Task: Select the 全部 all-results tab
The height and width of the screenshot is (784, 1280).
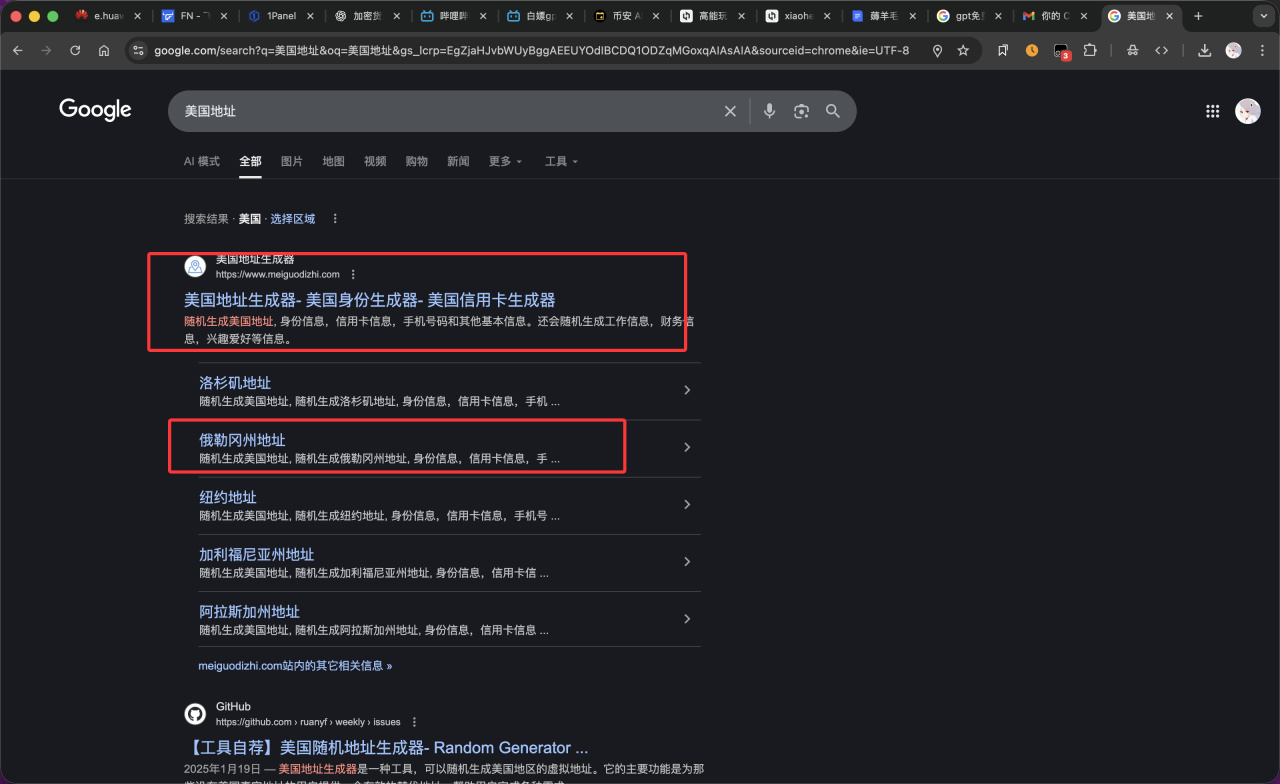Action: pyautogui.click(x=250, y=161)
